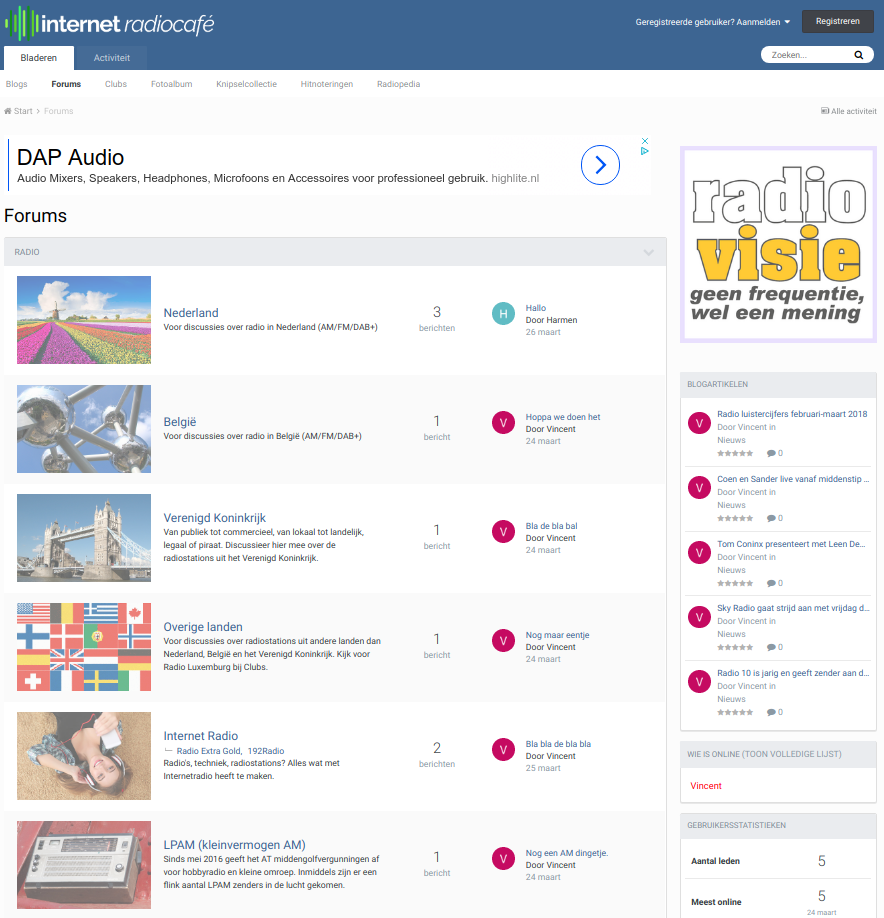The height and width of the screenshot is (918, 884).
Task: Close the ad with the X icon
Action: tap(645, 141)
